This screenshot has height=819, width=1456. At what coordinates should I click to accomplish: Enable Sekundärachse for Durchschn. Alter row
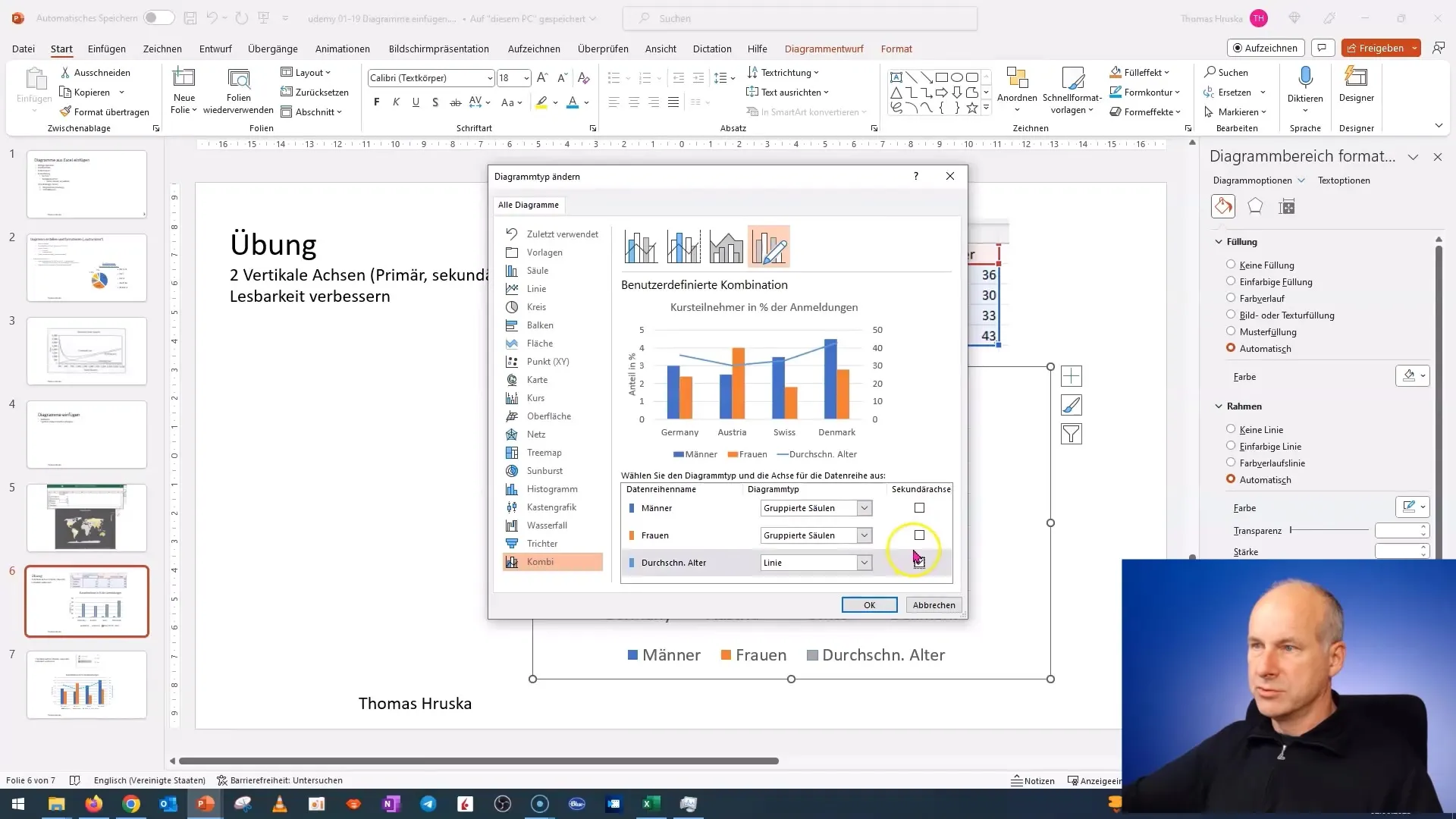pyautogui.click(x=919, y=562)
